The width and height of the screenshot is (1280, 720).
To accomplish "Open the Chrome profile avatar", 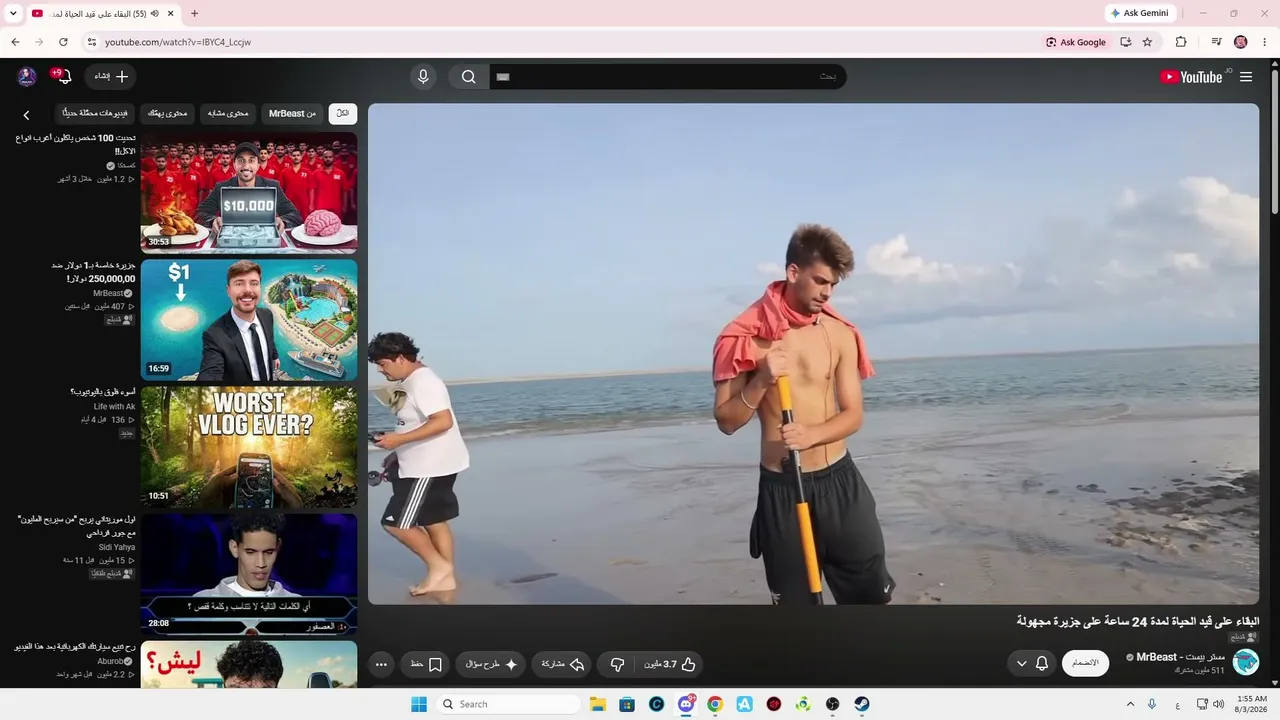I will click(x=1241, y=42).
